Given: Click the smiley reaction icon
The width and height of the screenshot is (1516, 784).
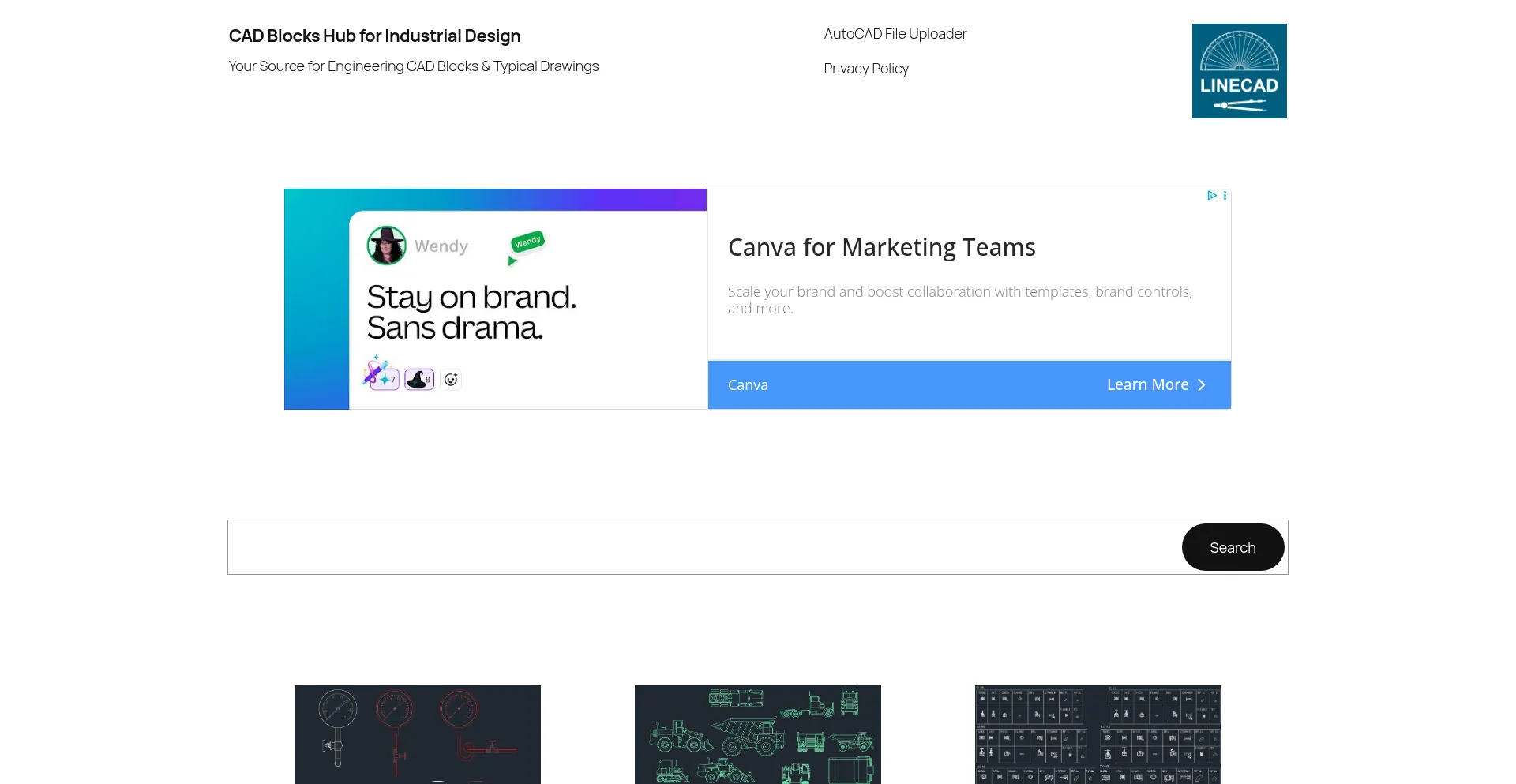Looking at the screenshot, I should pos(451,380).
